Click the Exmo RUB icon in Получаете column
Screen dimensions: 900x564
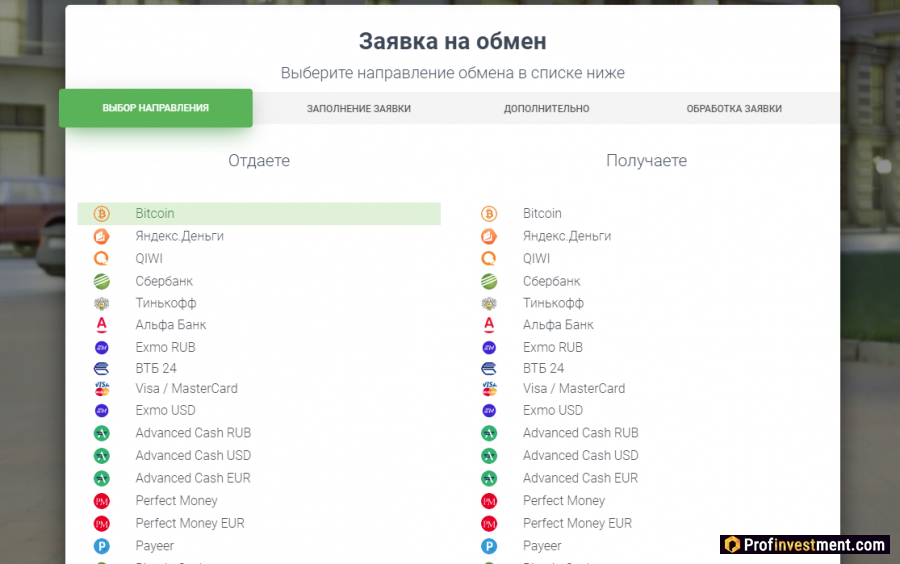coord(489,347)
